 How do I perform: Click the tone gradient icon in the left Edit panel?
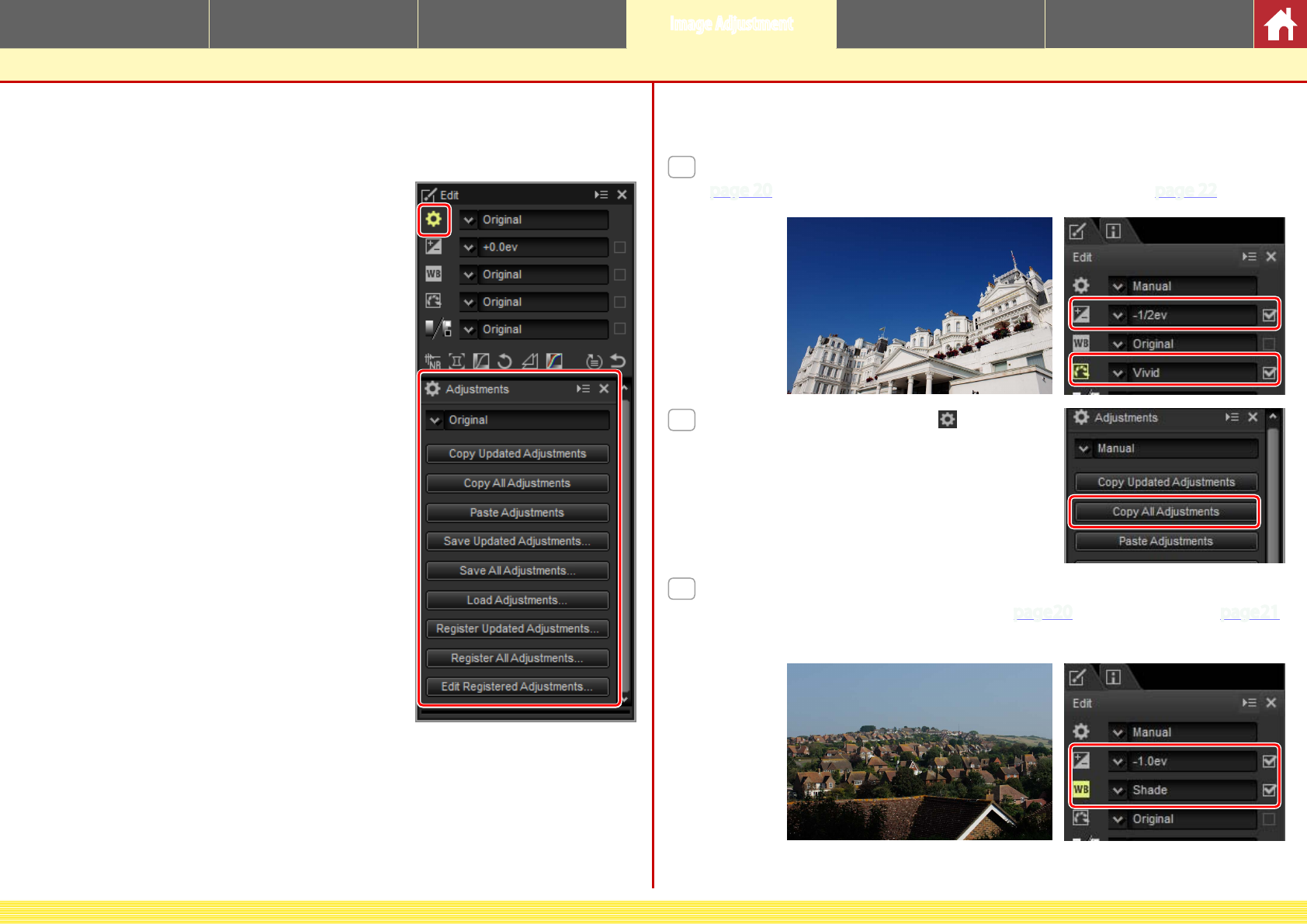point(438,328)
